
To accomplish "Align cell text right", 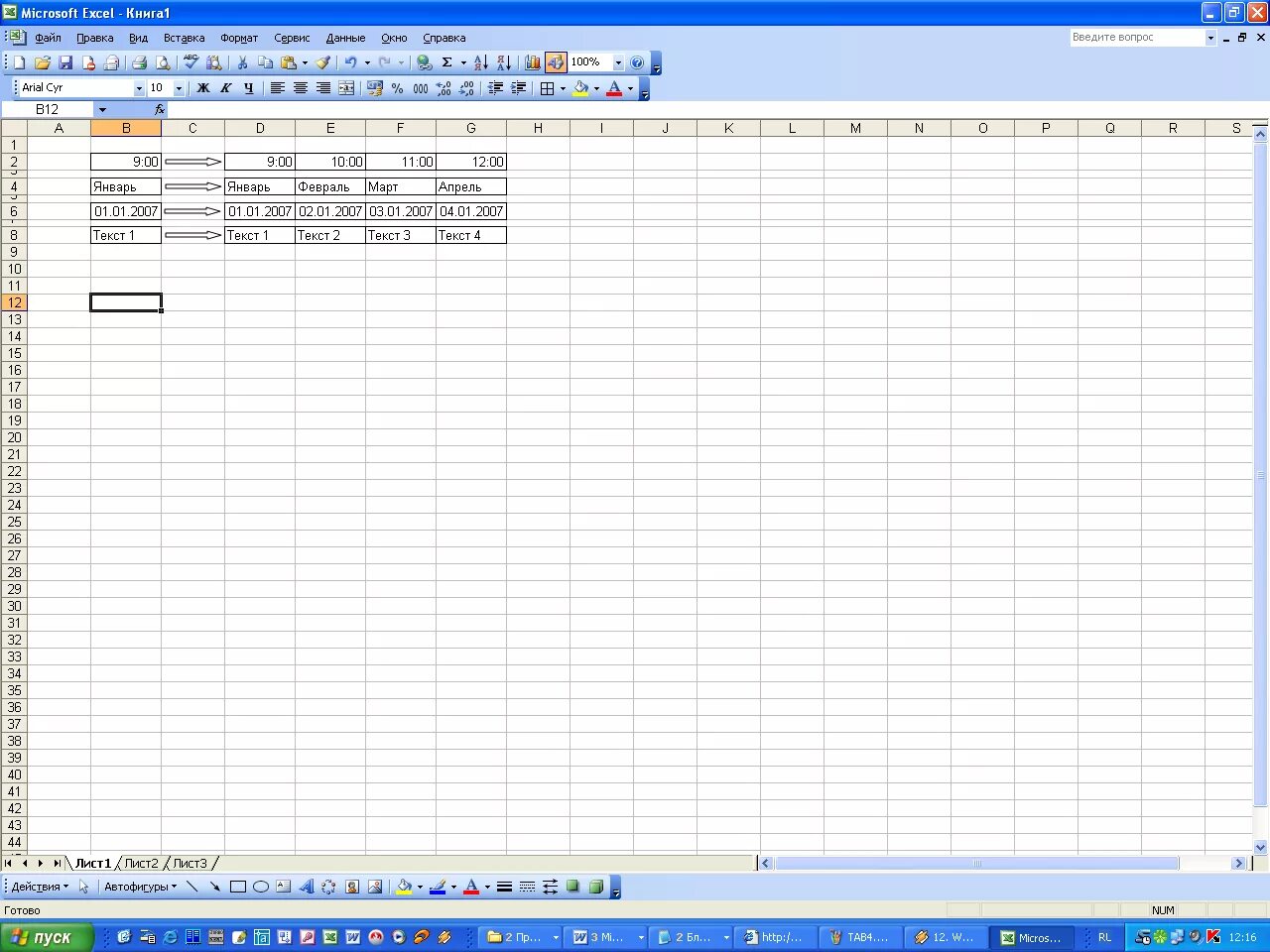I will pyautogui.click(x=323, y=88).
